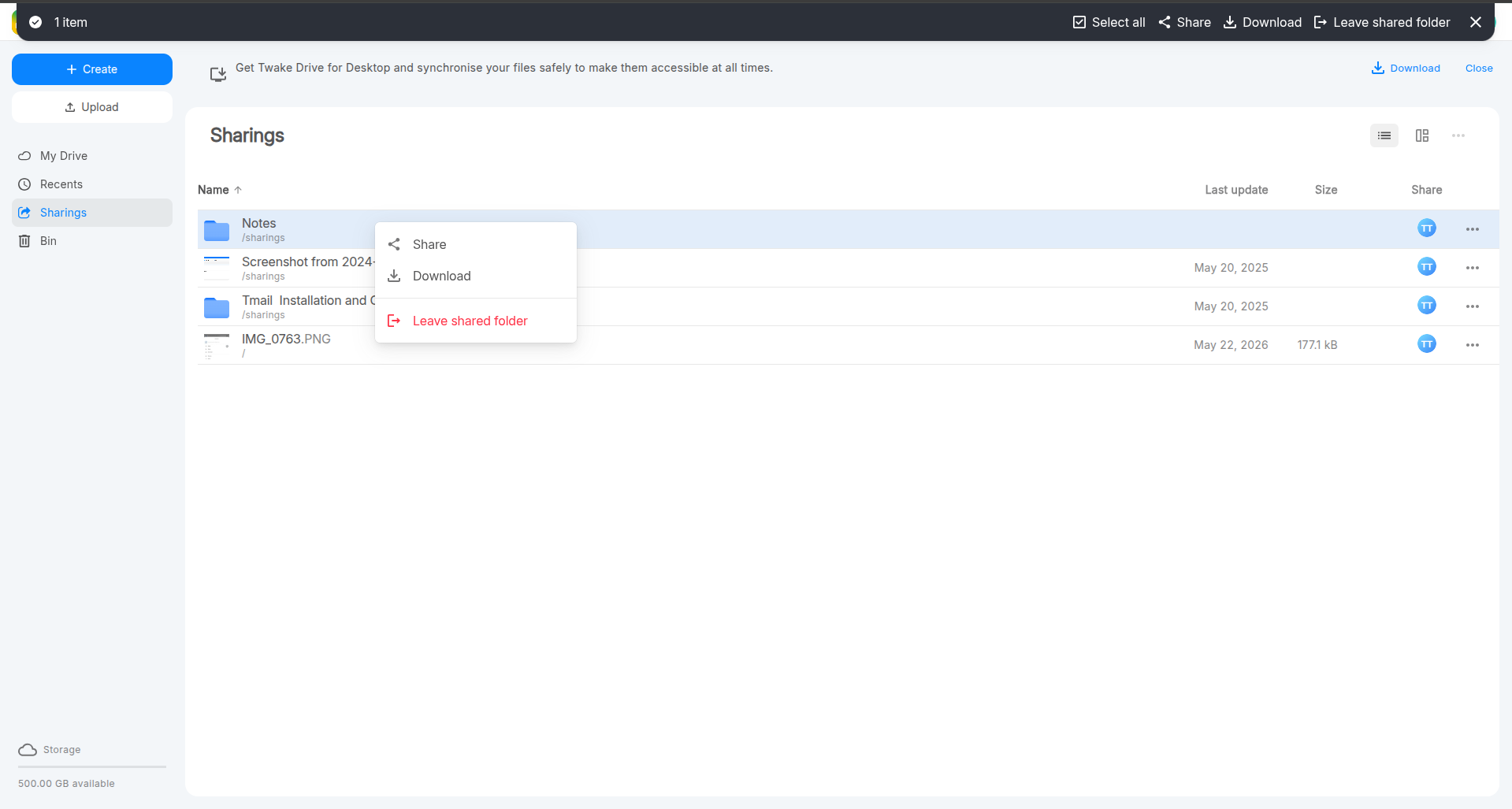Open more options for Tmail Installation row

[x=1473, y=306]
